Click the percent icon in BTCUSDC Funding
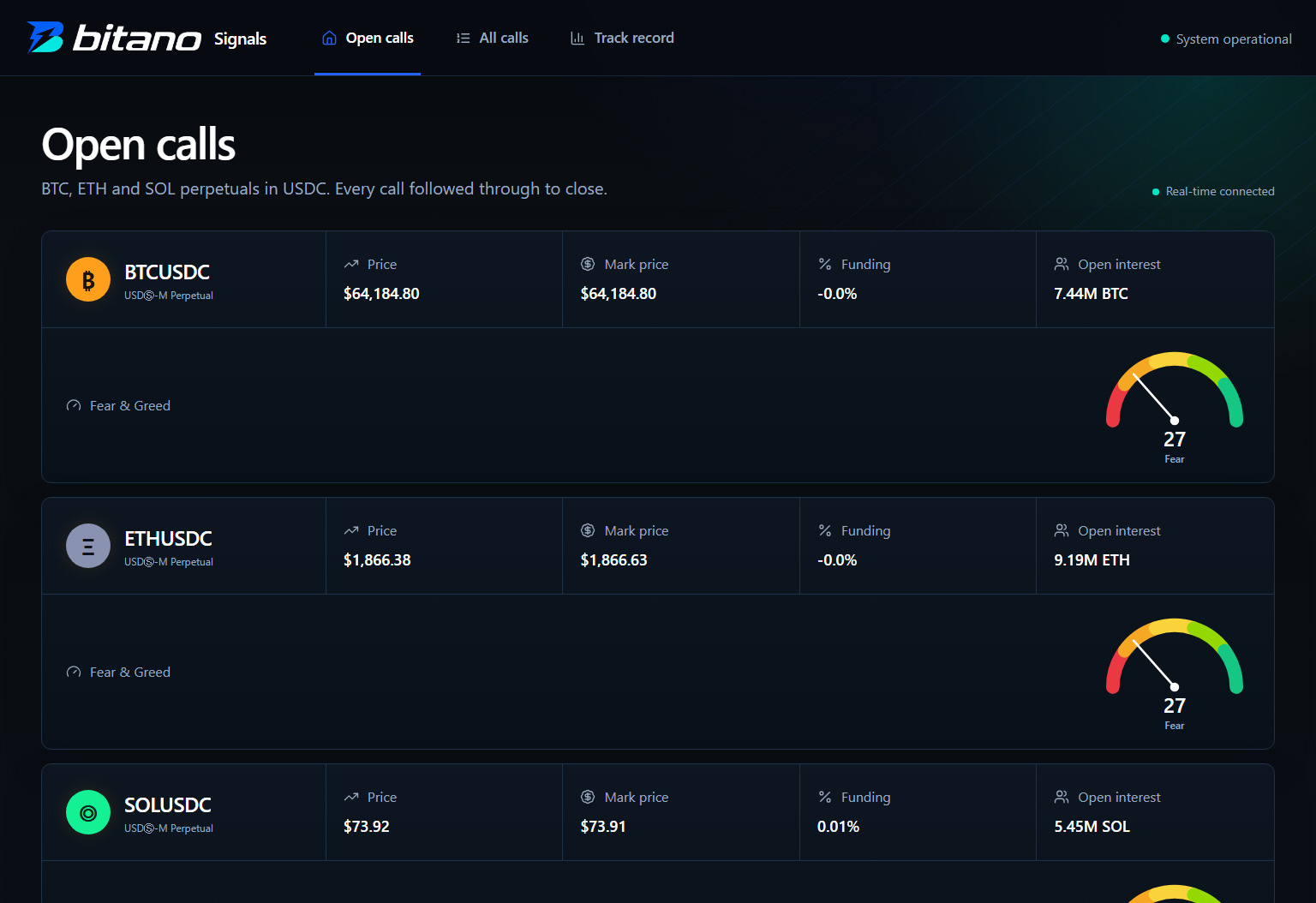Viewport: 1316px width, 903px height. pyautogui.click(x=825, y=264)
